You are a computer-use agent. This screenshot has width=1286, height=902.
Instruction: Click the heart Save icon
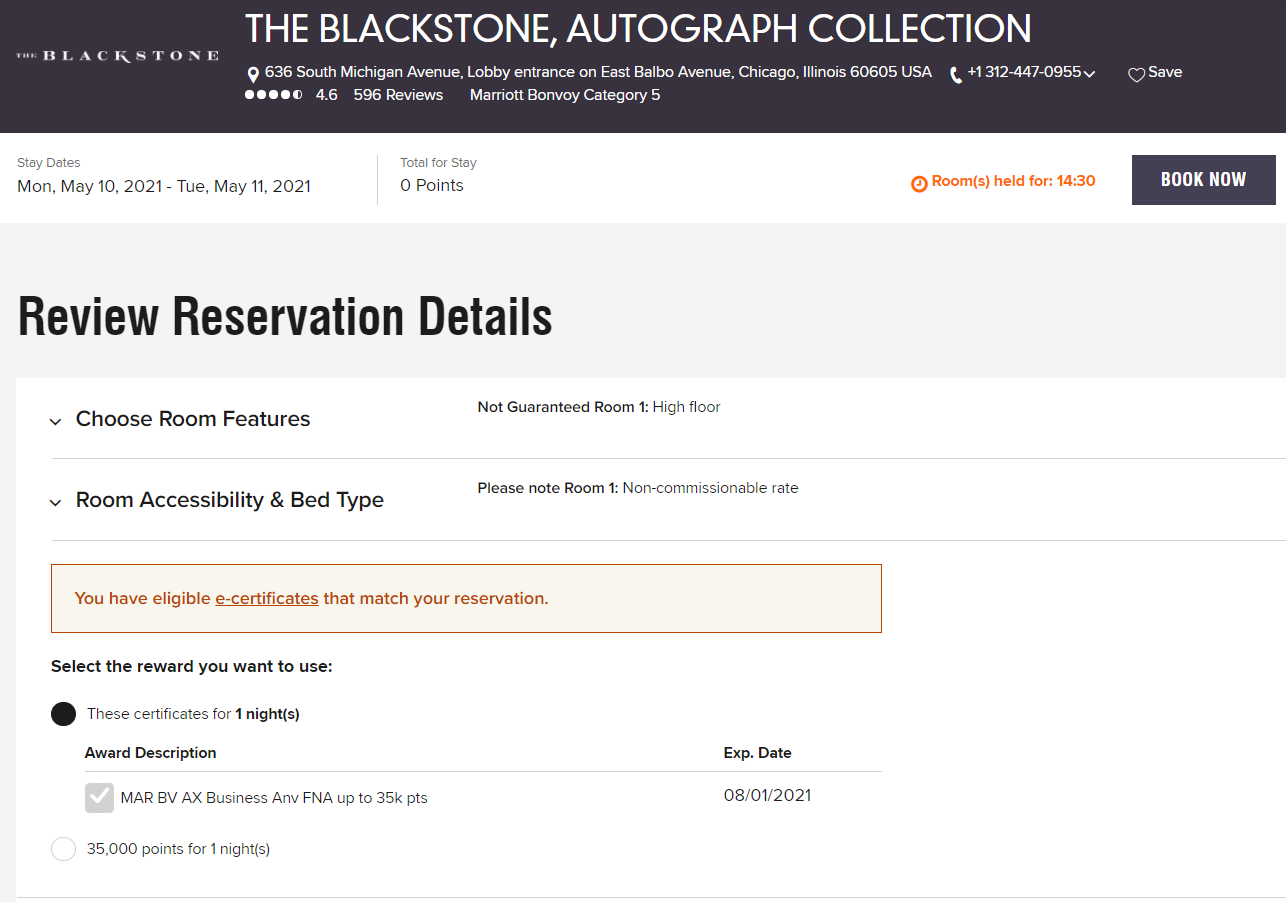(x=1136, y=75)
